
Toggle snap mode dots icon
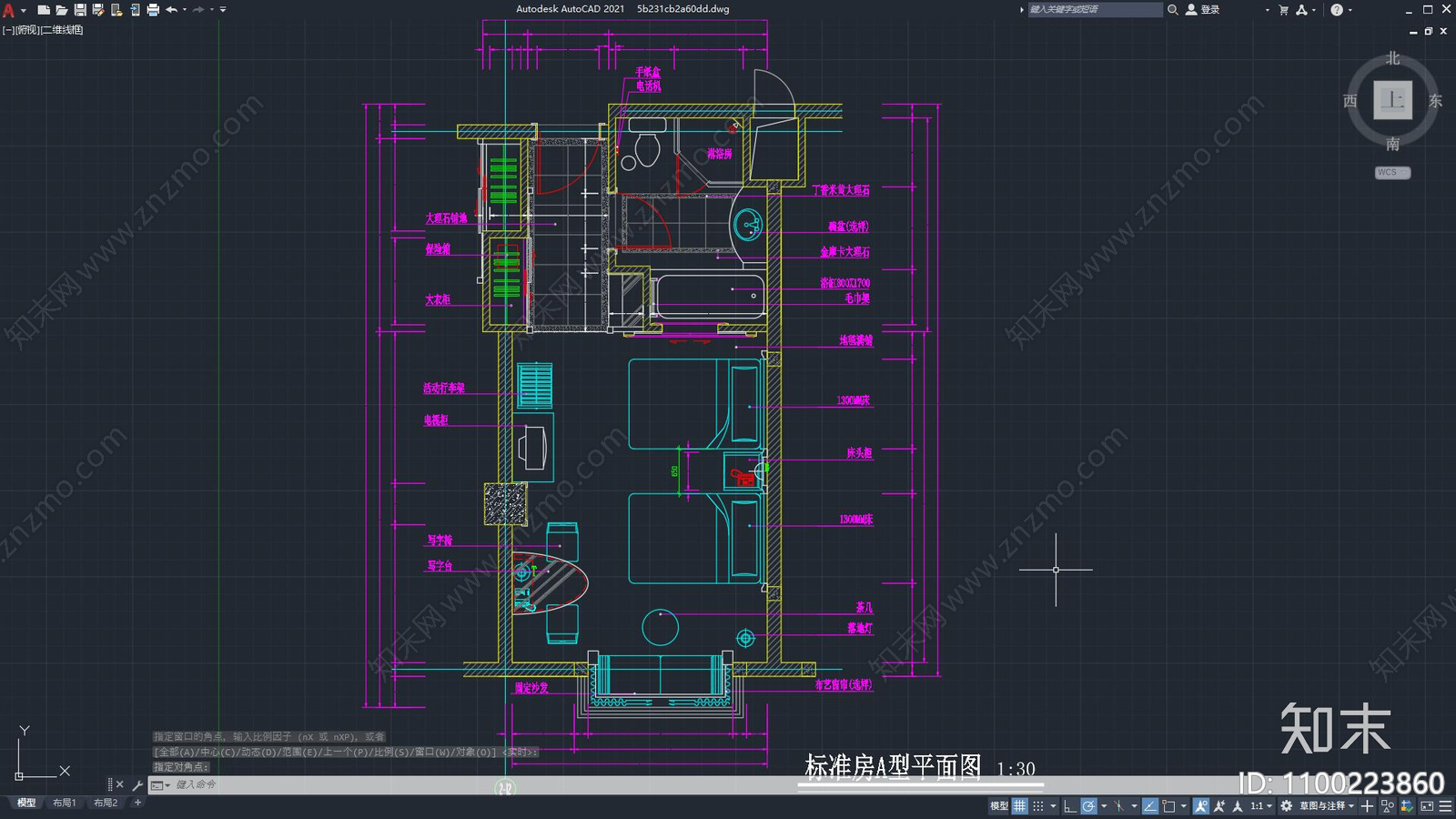1038,806
